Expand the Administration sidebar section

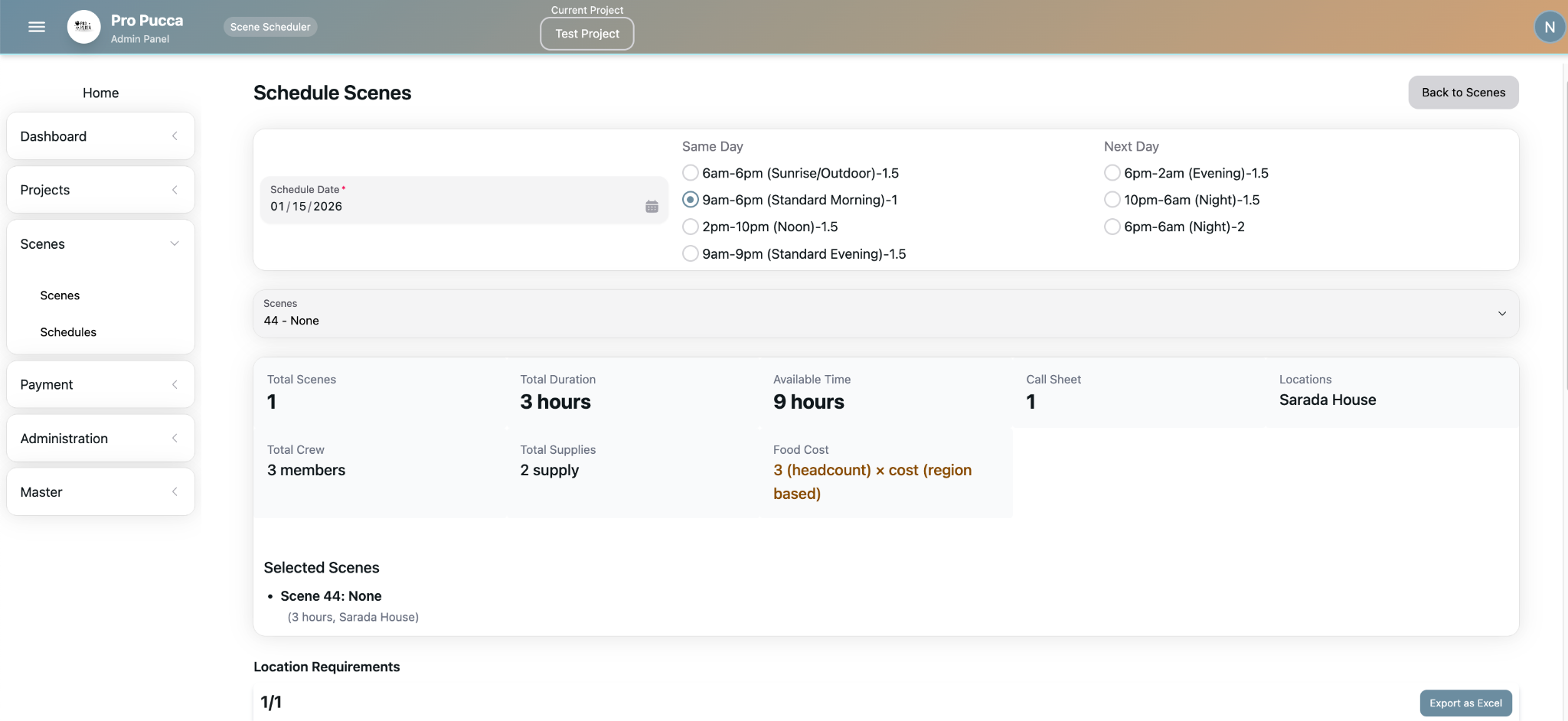pos(100,439)
